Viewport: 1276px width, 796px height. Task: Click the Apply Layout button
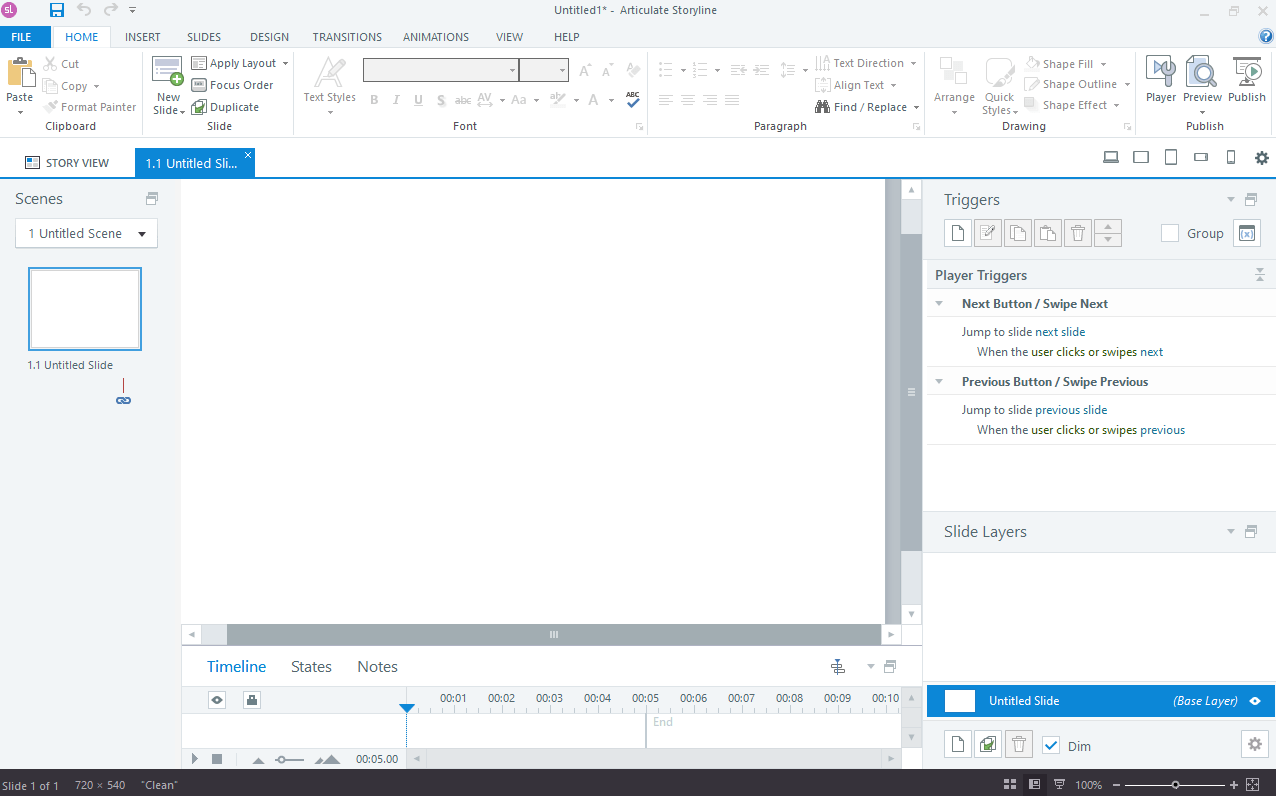tap(240, 62)
